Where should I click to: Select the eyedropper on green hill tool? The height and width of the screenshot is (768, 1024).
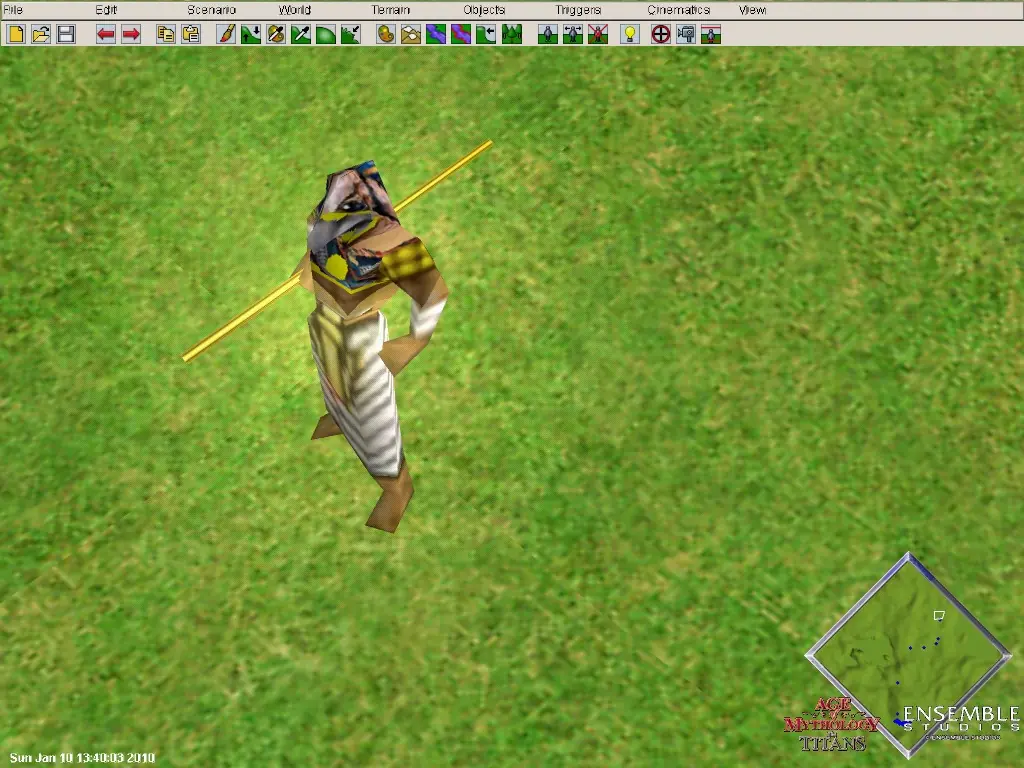point(300,34)
